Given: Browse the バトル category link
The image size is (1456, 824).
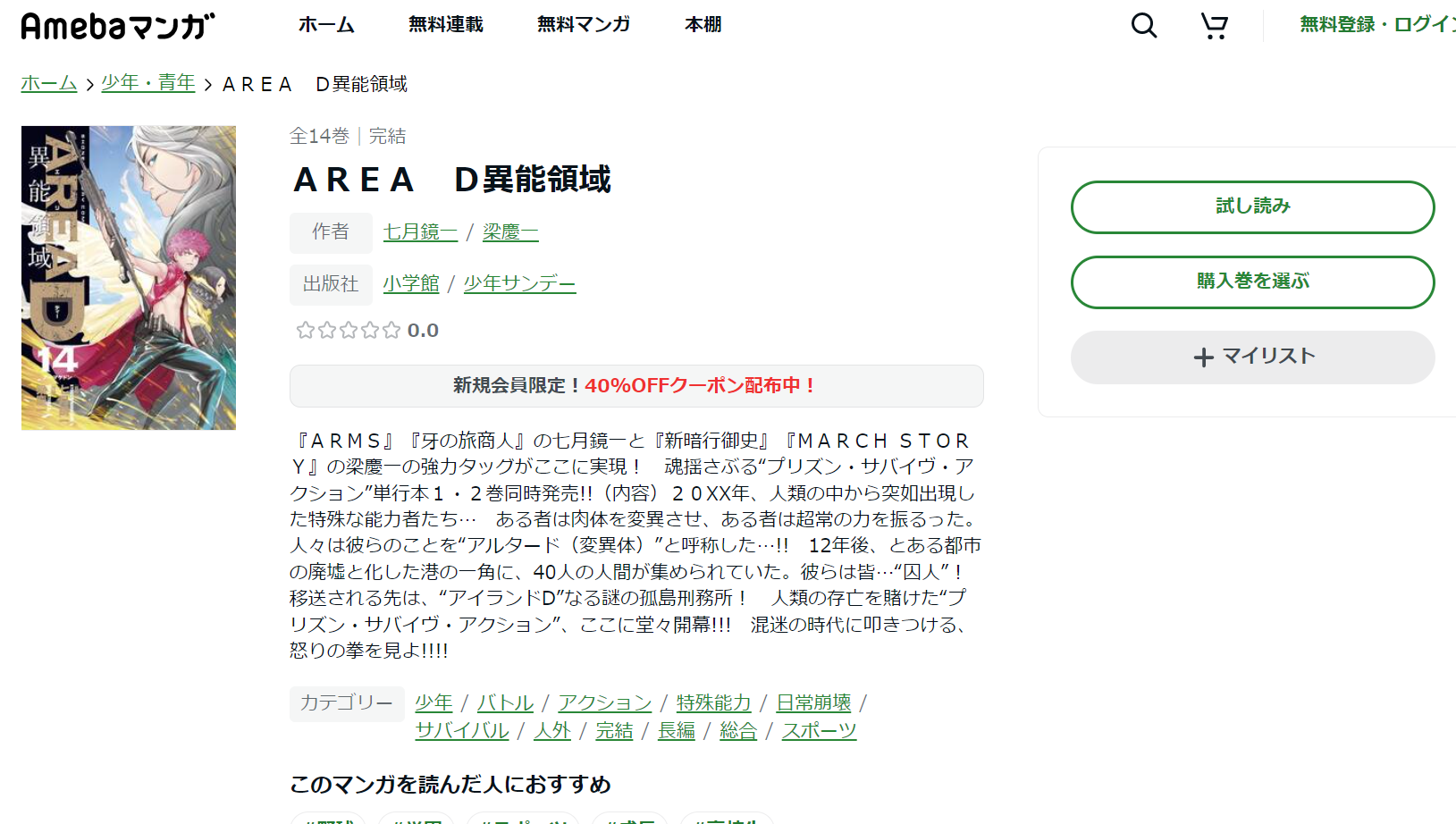Looking at the screenshot, I should click(x=505, y=702).
